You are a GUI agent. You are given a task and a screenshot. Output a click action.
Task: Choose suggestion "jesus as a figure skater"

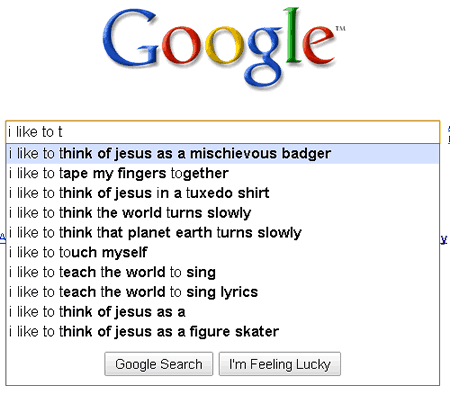[x=222, y=332]
